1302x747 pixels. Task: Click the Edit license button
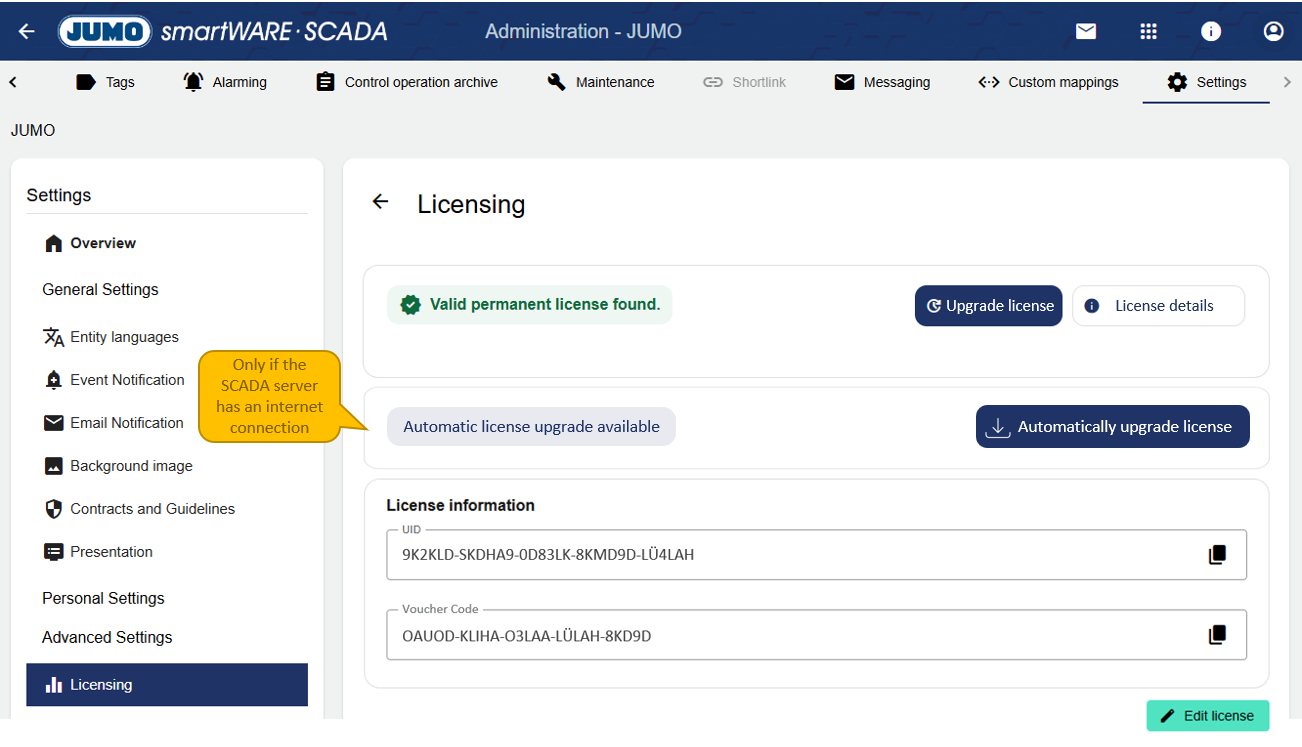(x=1208, y=716)
